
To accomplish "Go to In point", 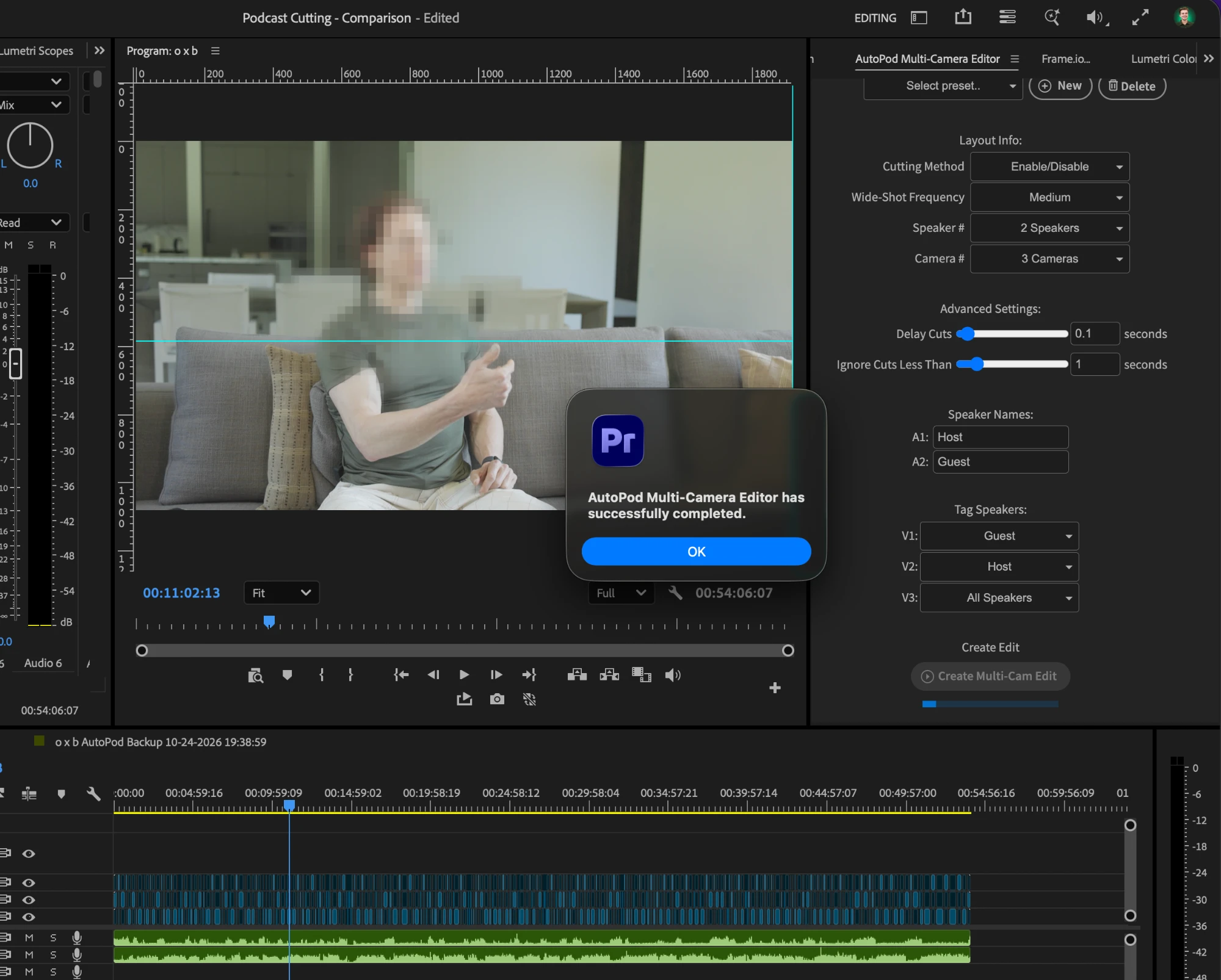I will pos(401,674).
